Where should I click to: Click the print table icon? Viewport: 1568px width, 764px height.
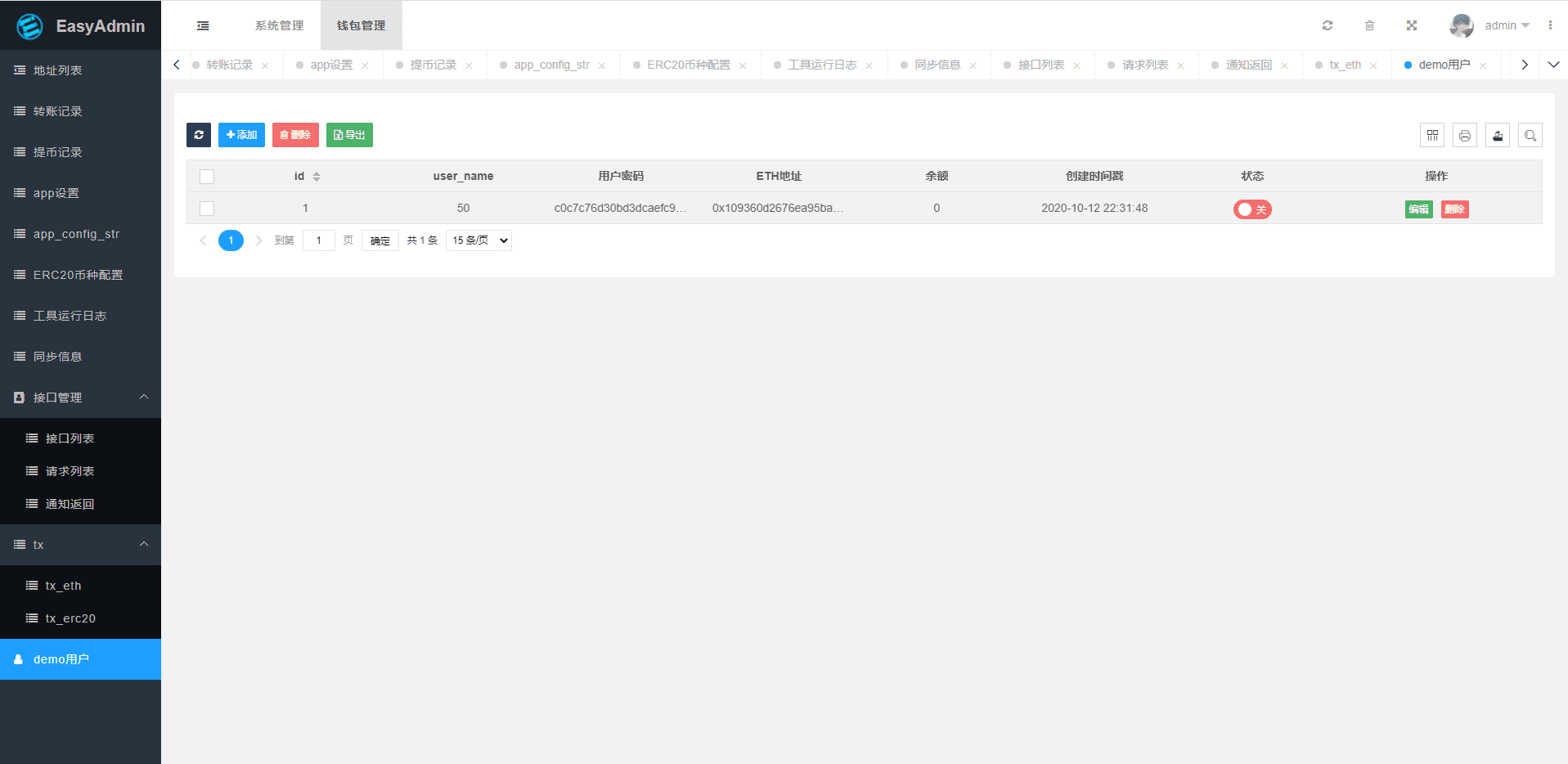click(1465, 136)
